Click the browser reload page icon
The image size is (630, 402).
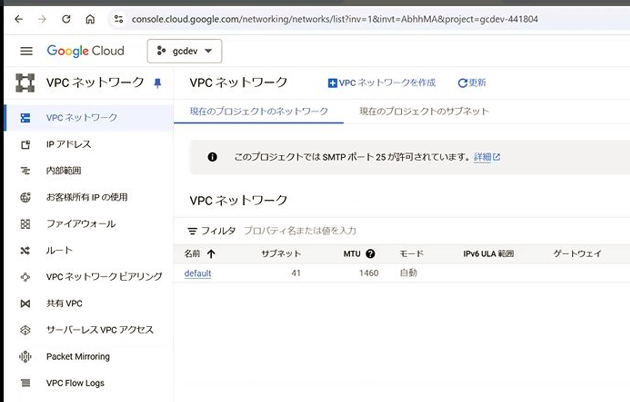[x=66, y=19]
